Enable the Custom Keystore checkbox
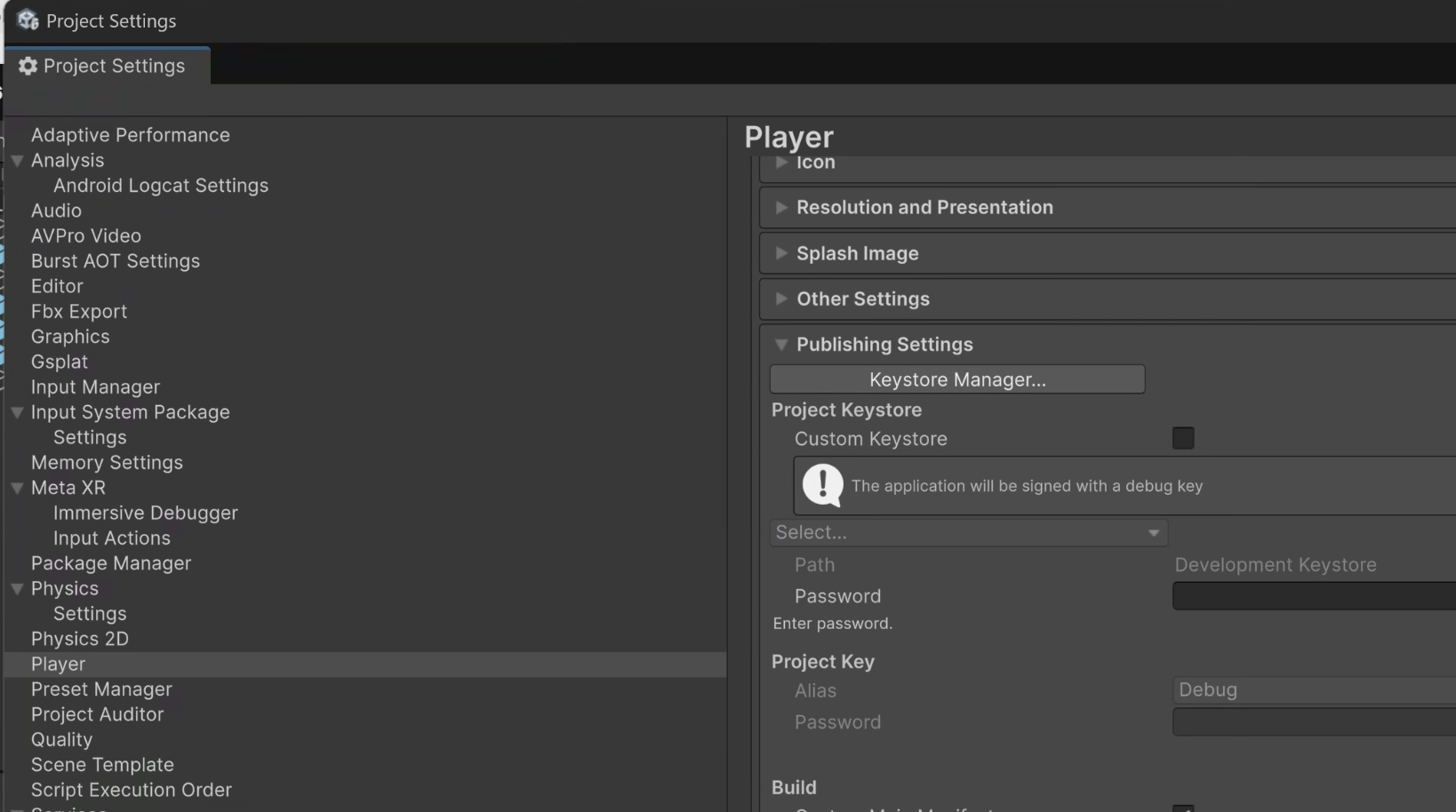1456x812 pixels. pyautogui.click(x=1182, y=438)
